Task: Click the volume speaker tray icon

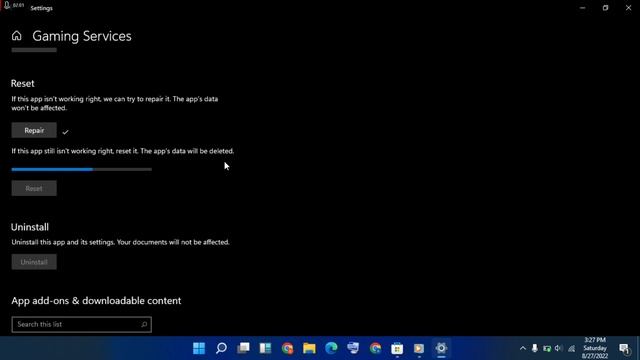Action: click(x=559, y=348)
